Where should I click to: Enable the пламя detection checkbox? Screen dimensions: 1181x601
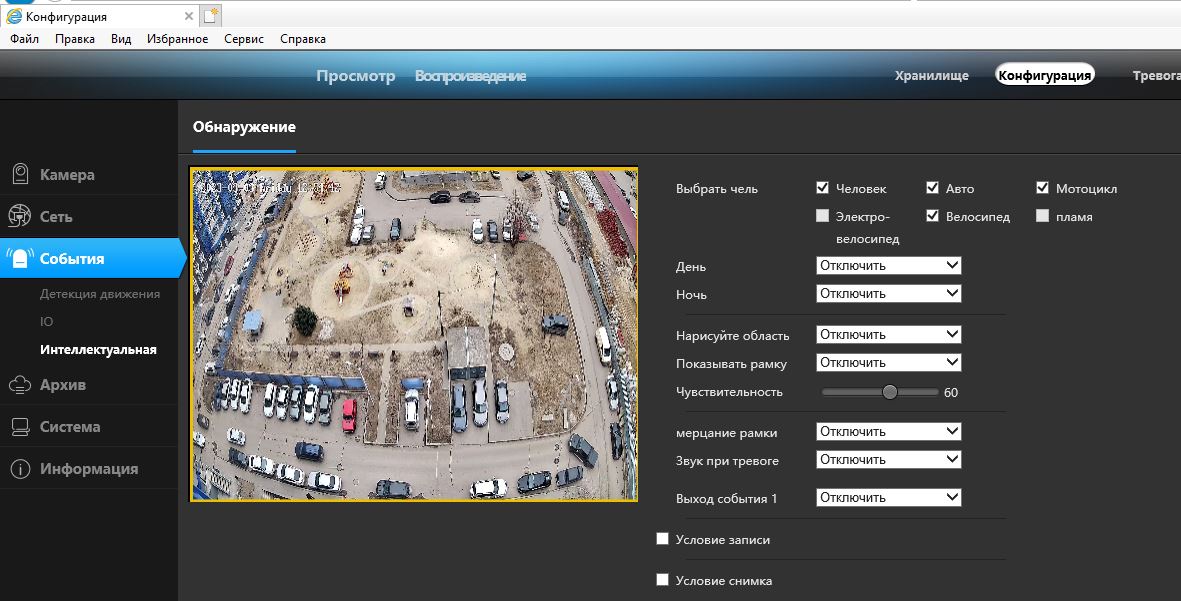1043,216
